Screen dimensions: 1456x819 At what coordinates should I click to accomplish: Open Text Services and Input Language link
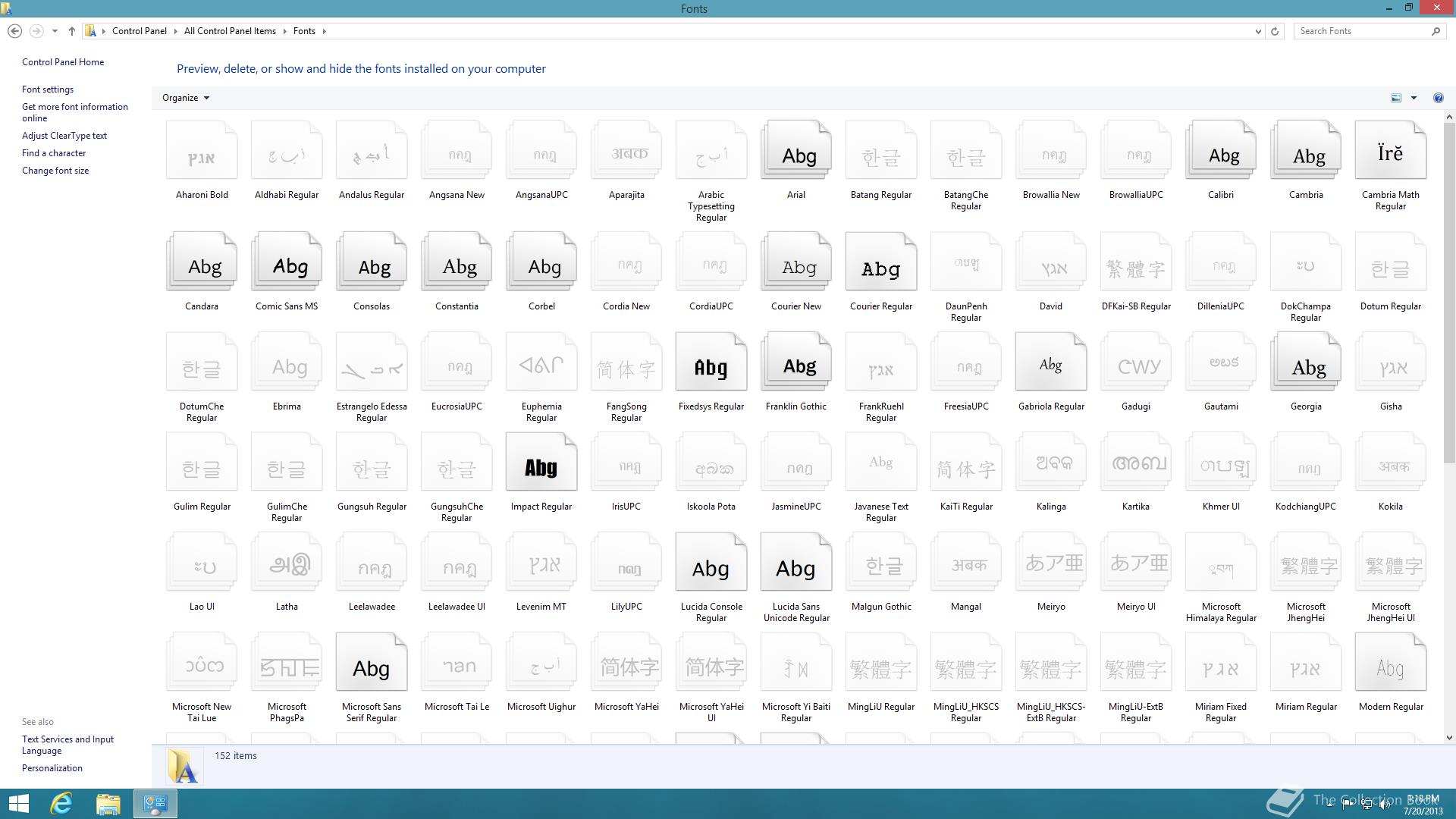point(67,745)
